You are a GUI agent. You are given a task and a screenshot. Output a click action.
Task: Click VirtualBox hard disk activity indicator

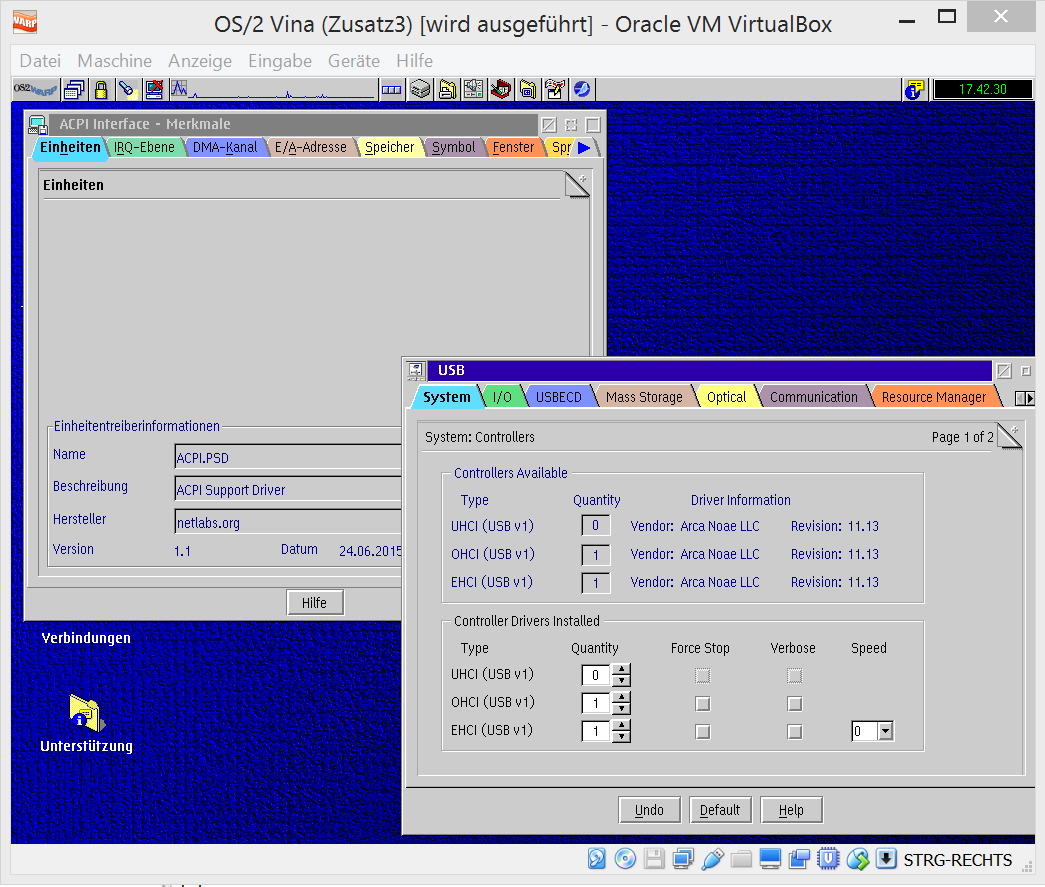[x=596, y=859]
